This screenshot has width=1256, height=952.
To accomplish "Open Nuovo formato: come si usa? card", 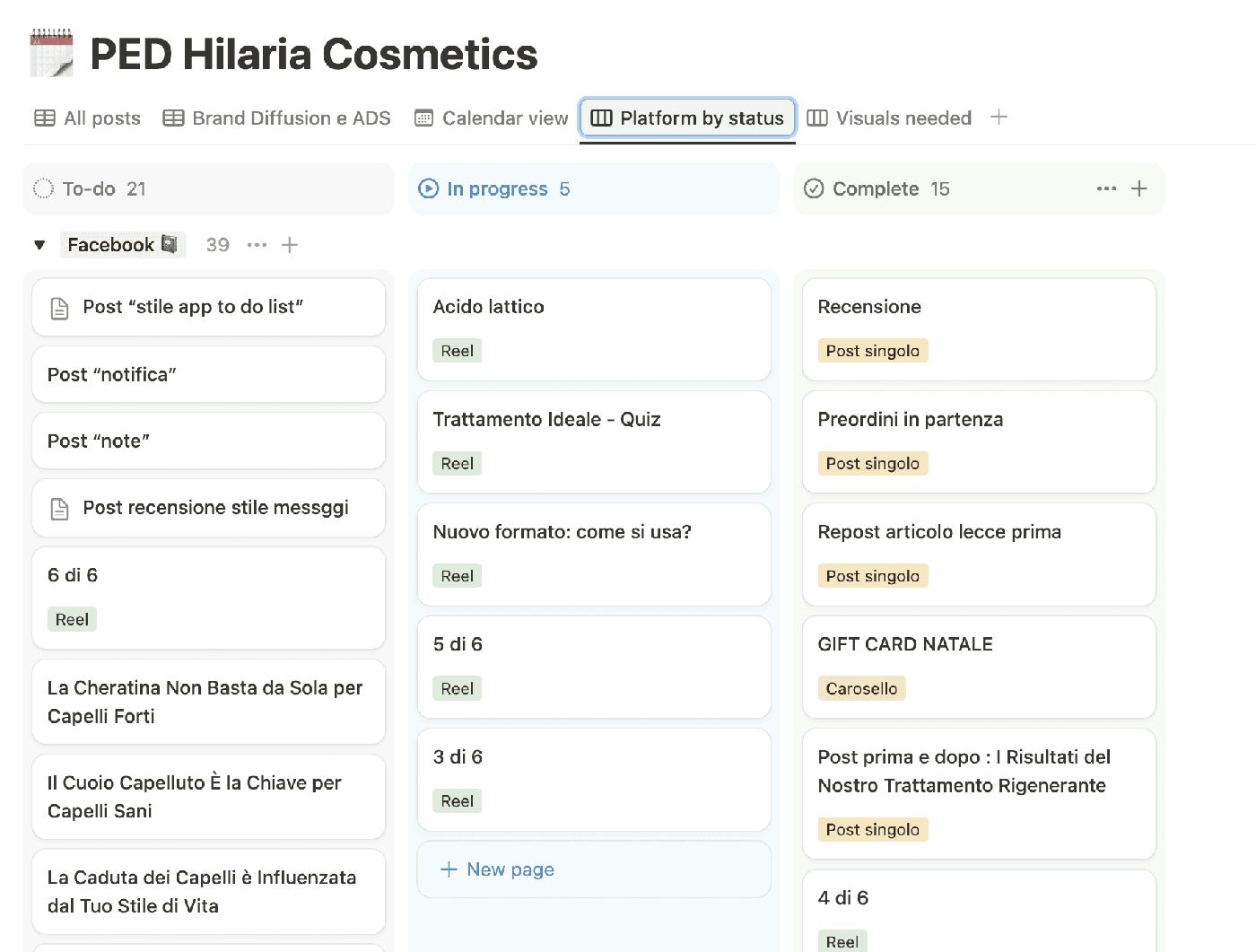I will coord(594,555).
